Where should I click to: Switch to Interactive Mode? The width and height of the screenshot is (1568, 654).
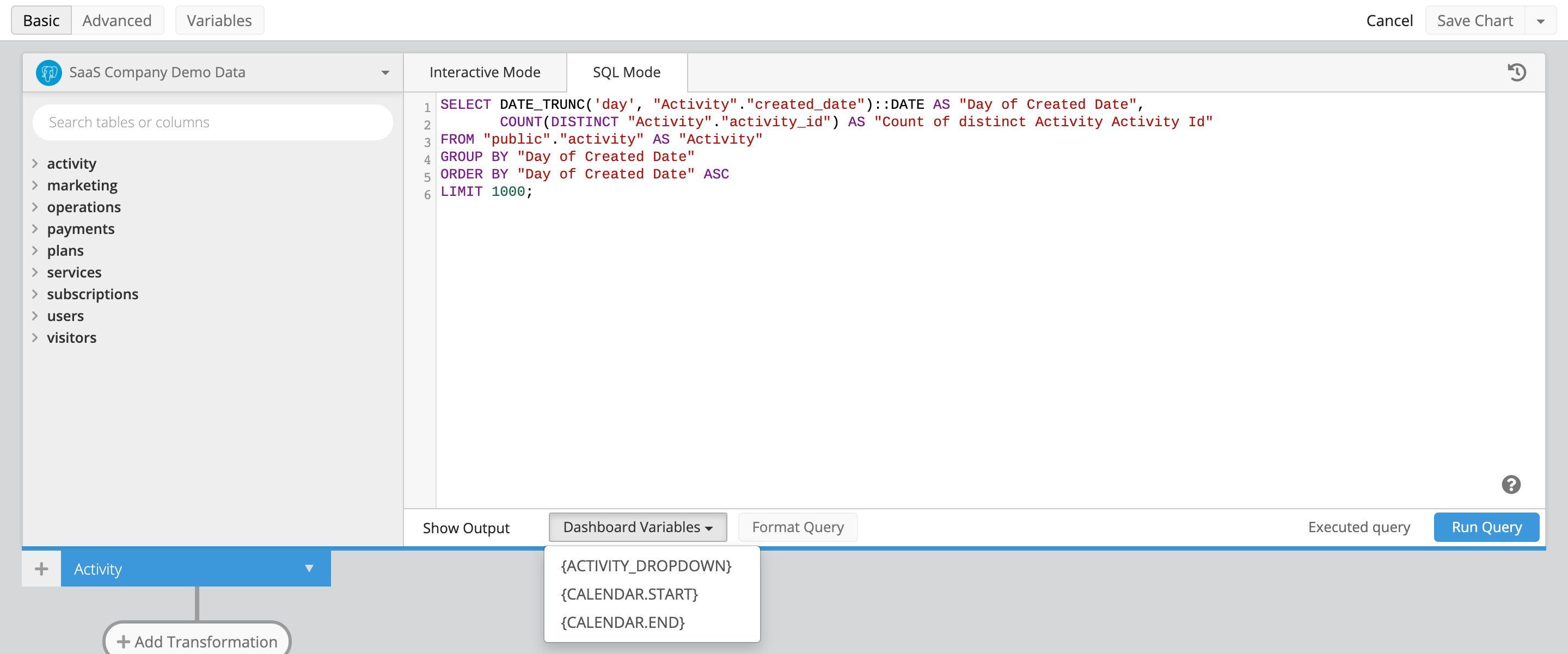coord(485,72)
